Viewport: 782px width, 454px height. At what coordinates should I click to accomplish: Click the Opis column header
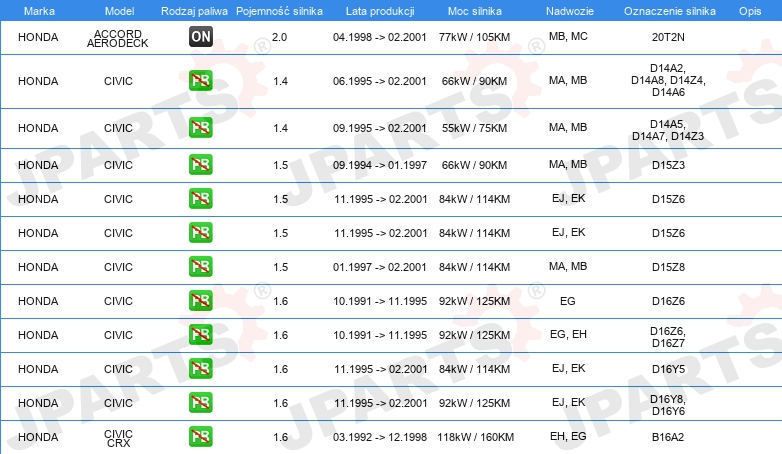[x=750, y=11]
